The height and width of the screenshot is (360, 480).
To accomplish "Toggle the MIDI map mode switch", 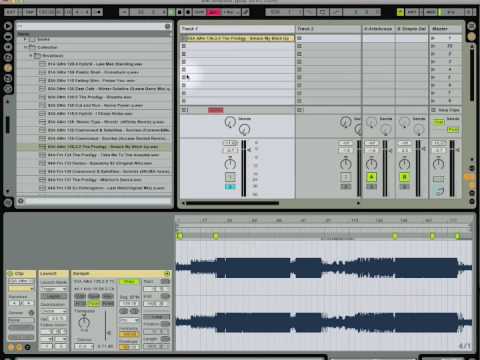I will 430,12.
